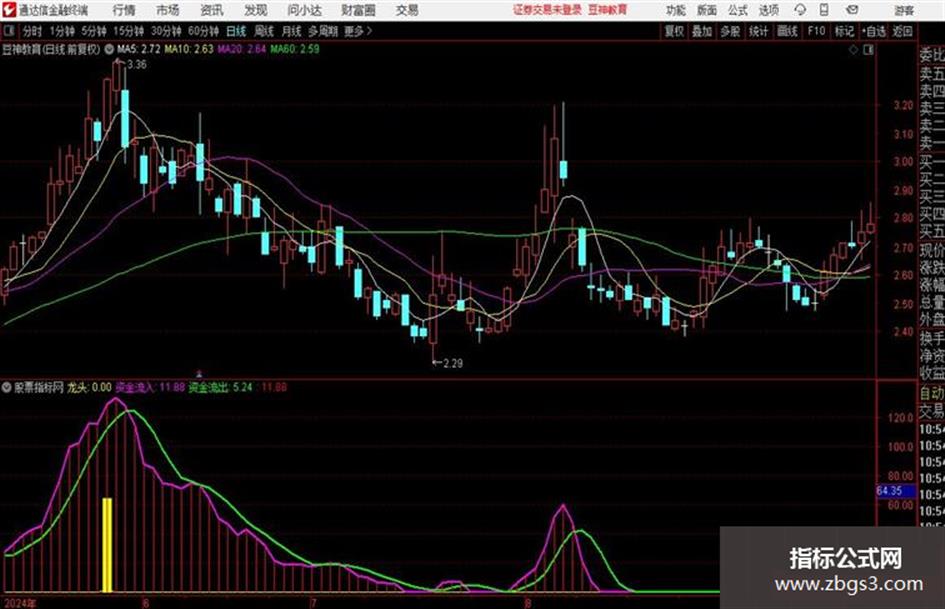This screenshot has height=609, width=945.
Task: Click the 豆神教育 stock name in title bar
Action: 607,10
